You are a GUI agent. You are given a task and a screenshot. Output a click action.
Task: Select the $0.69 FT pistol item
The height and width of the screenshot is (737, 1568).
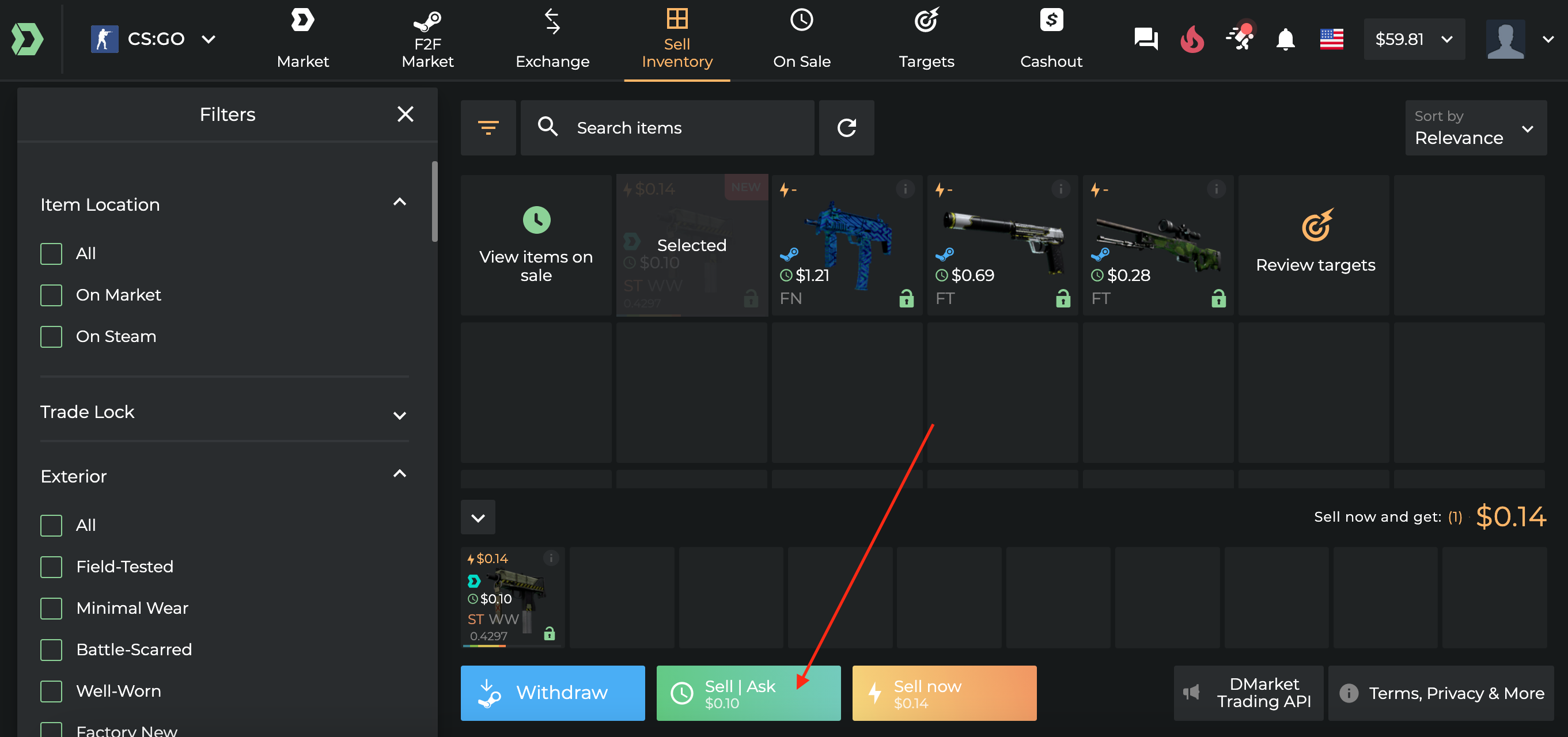1002,245
